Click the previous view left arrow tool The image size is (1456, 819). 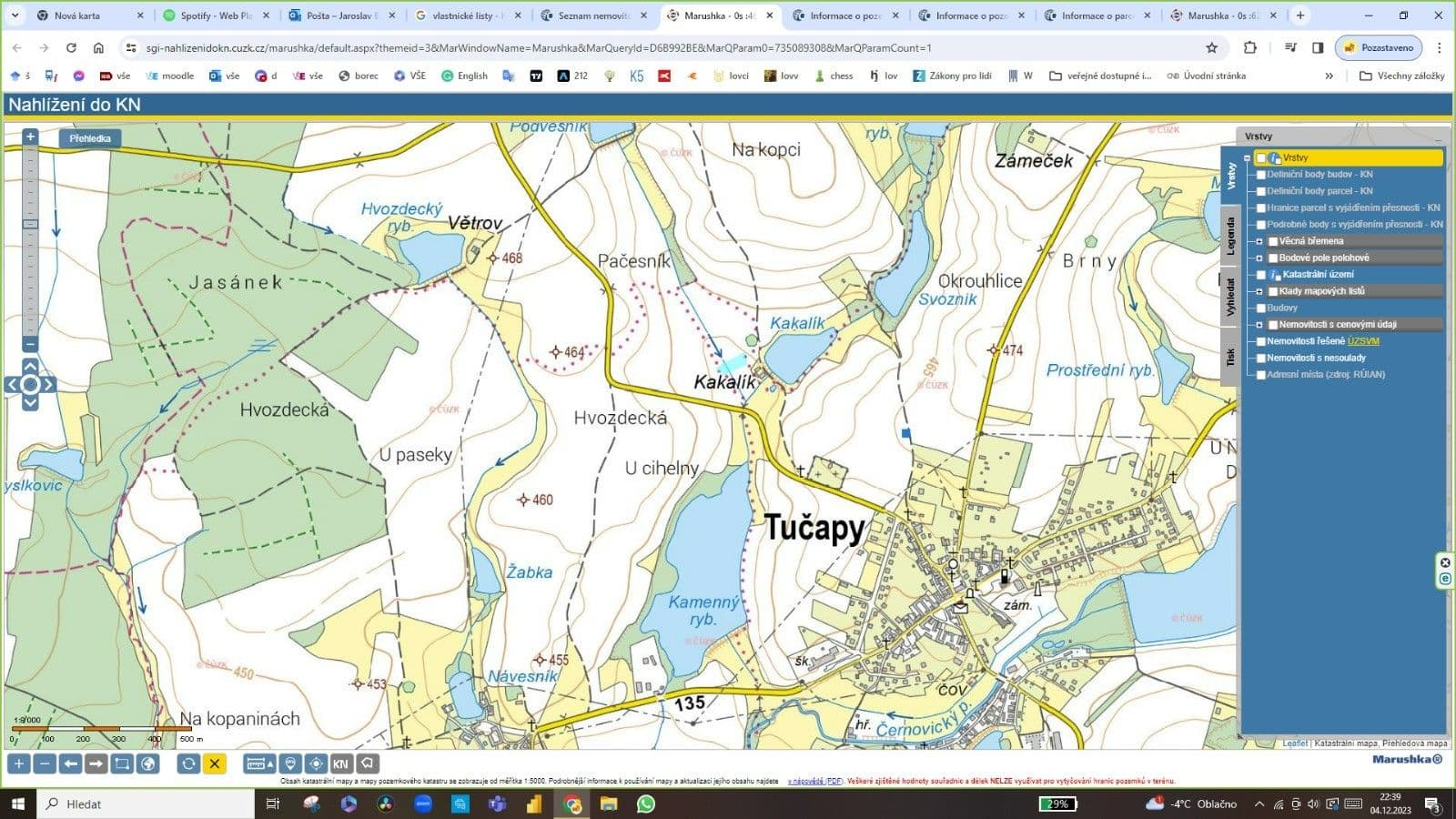tap(70, 763)
